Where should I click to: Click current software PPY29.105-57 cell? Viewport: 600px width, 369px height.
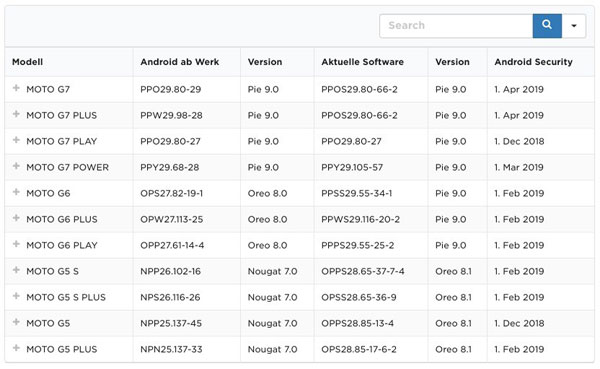[x=352, y=168]
